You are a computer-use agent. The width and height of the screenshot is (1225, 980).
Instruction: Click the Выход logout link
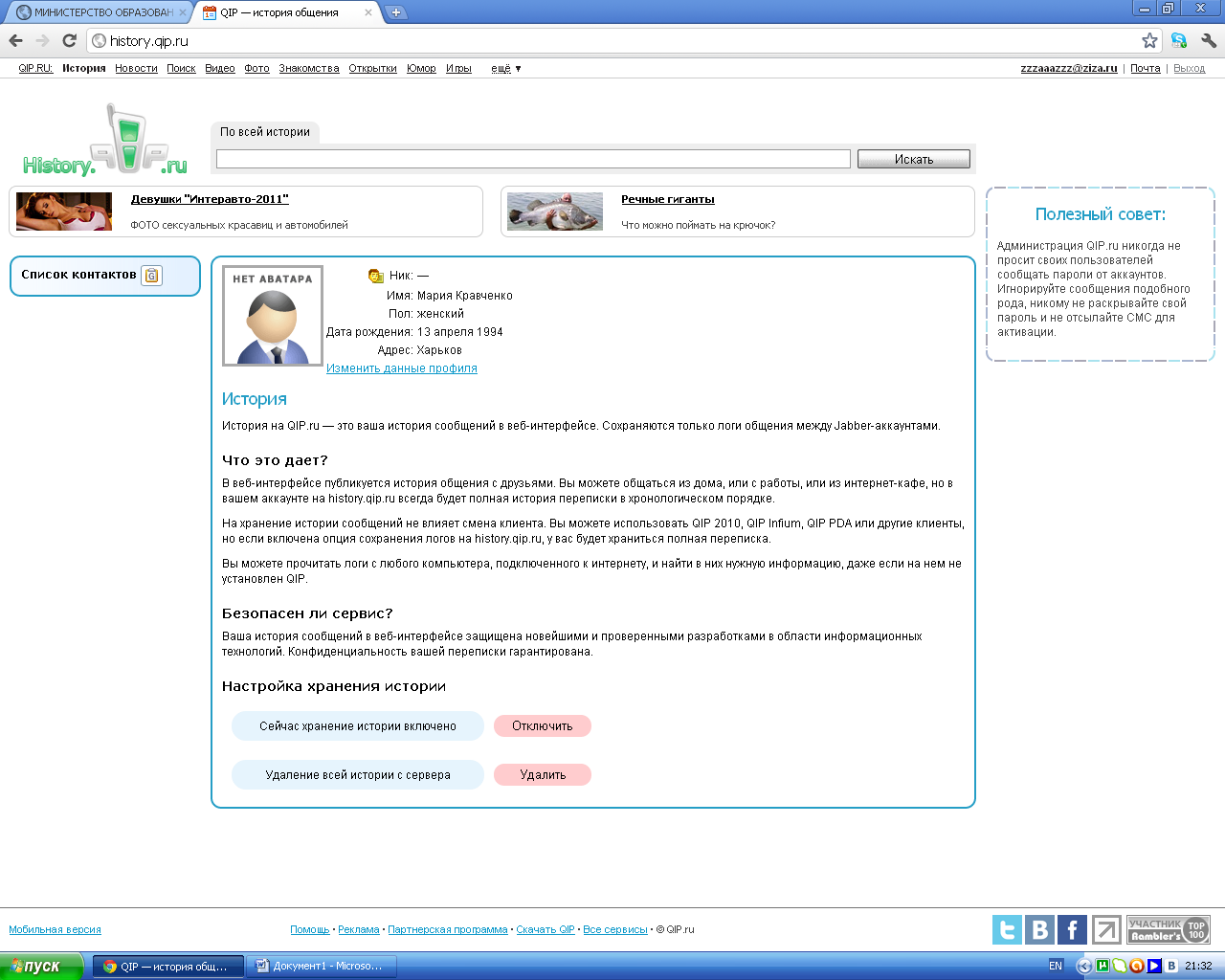pos(1190,68)
